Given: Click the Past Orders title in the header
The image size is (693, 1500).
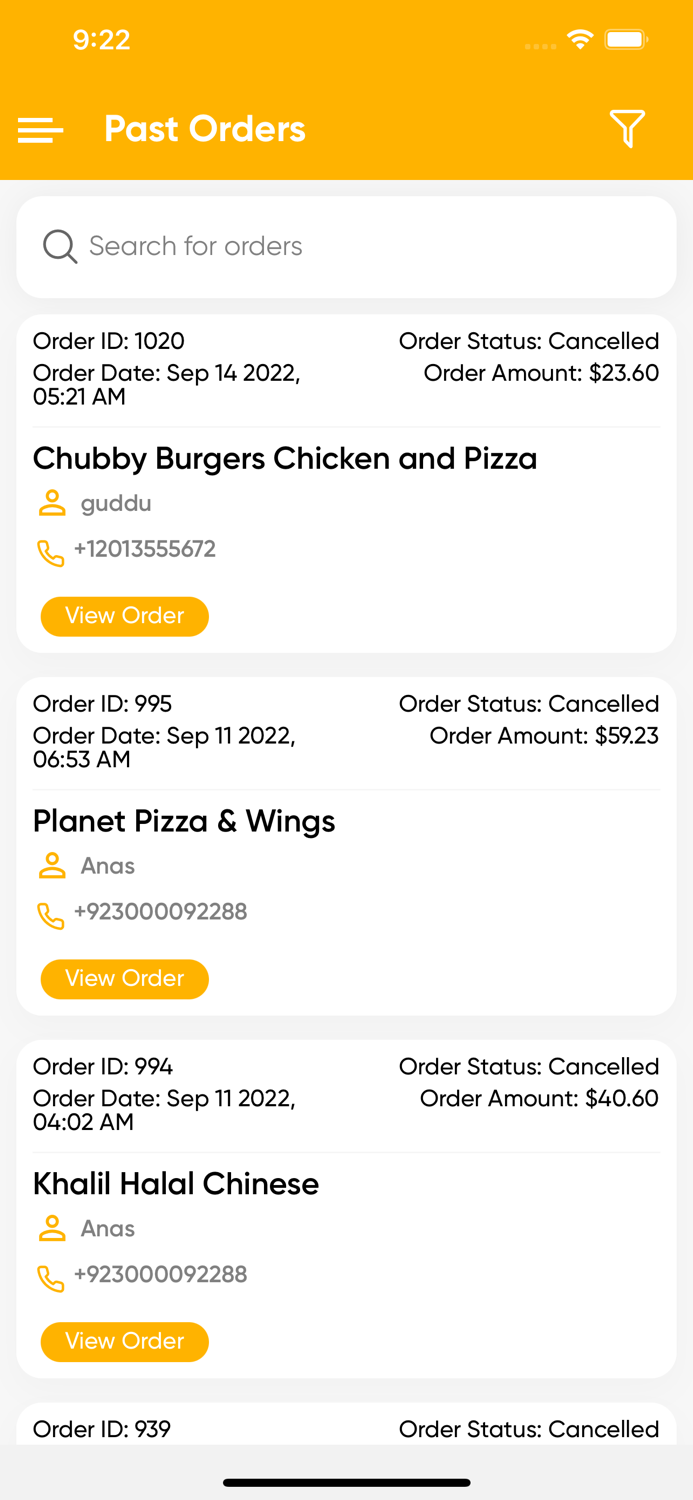Looking at the screenshot, I should pyautogui.click(x=204, y=129).
